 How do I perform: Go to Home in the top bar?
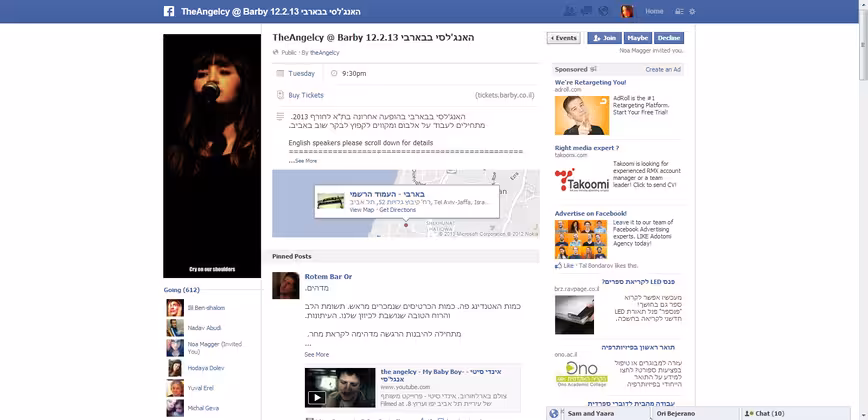point(654,11)
